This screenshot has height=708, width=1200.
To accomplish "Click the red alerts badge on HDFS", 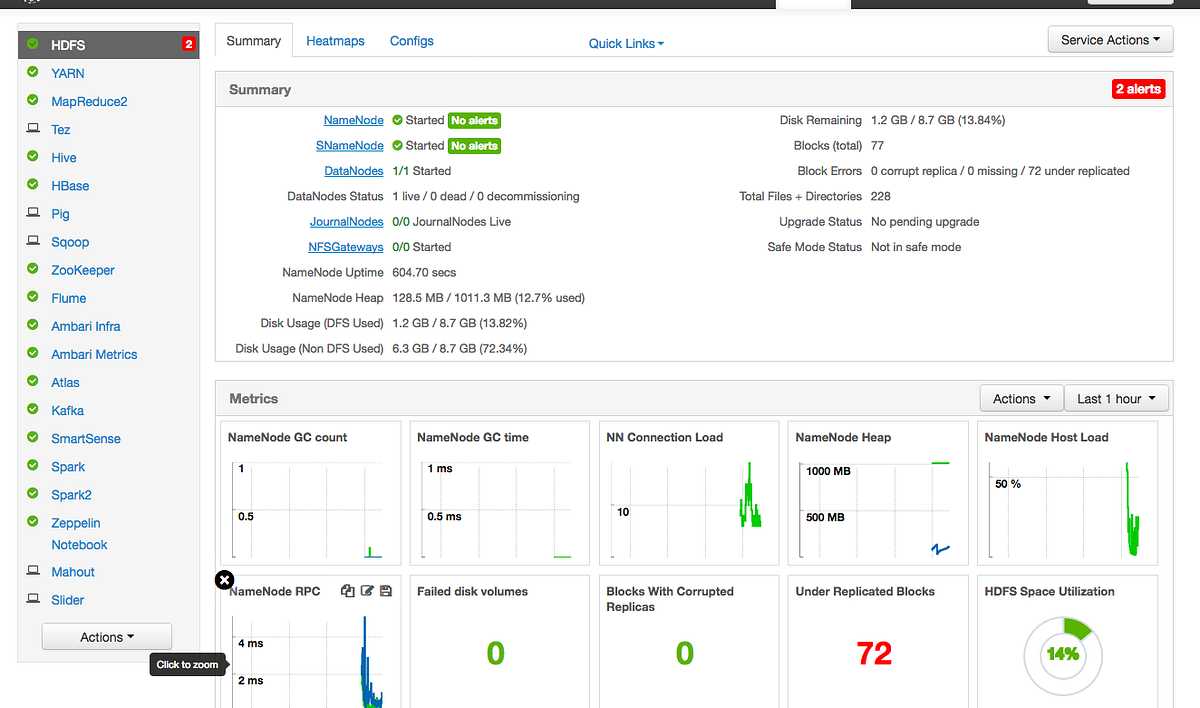I will point(188,44).
